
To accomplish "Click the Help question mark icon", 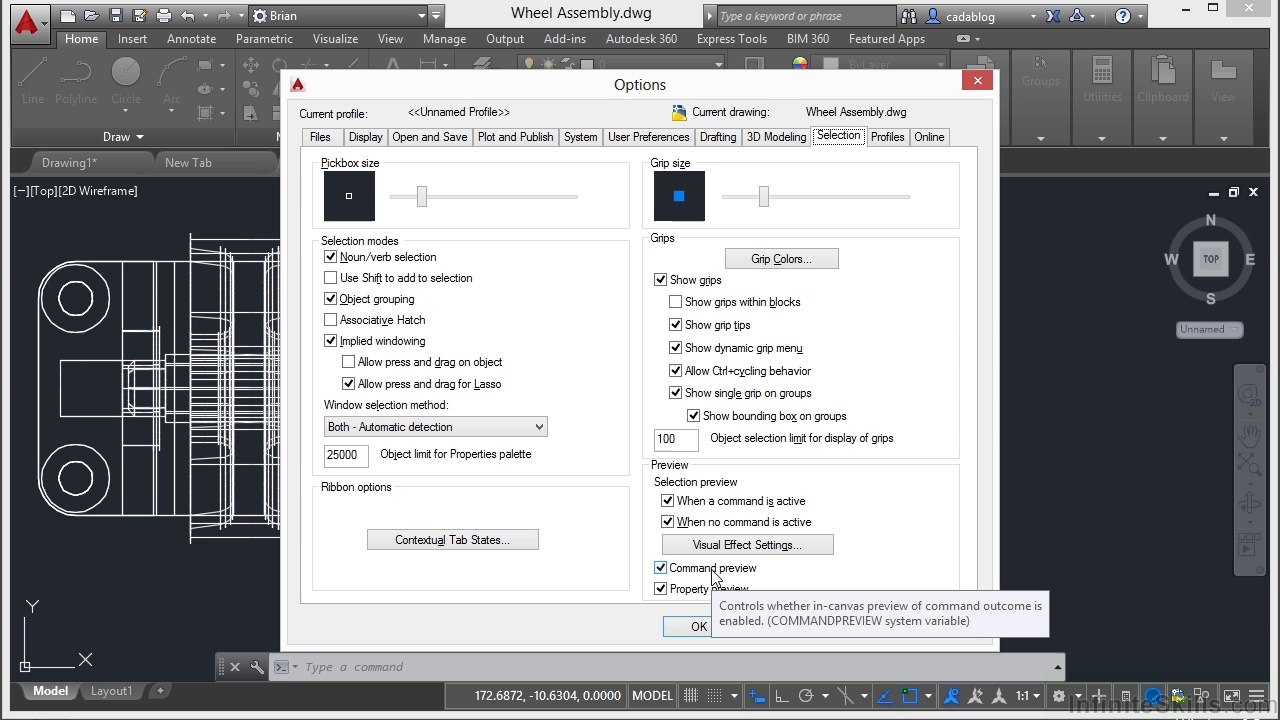I will 1123,16.
